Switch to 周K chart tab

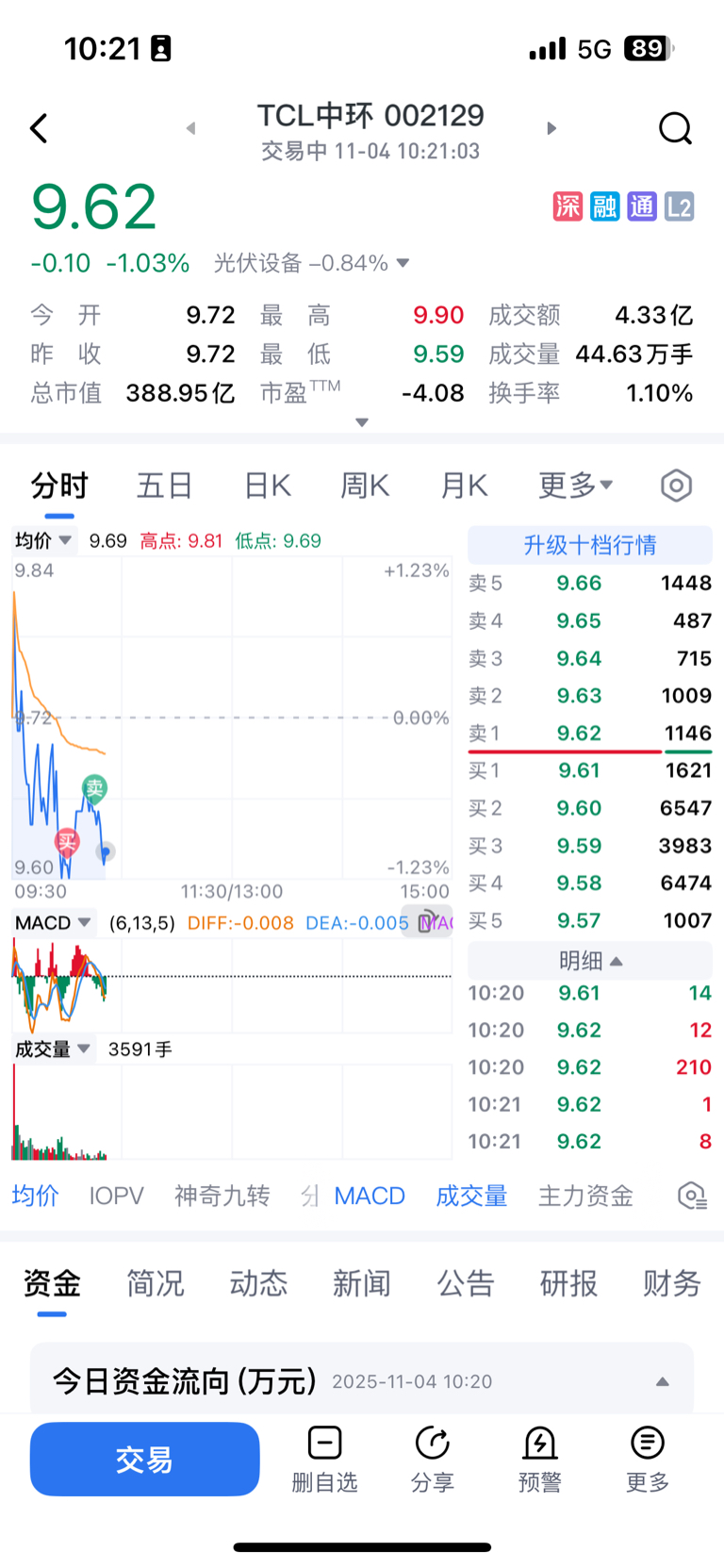tap(365, 486)
